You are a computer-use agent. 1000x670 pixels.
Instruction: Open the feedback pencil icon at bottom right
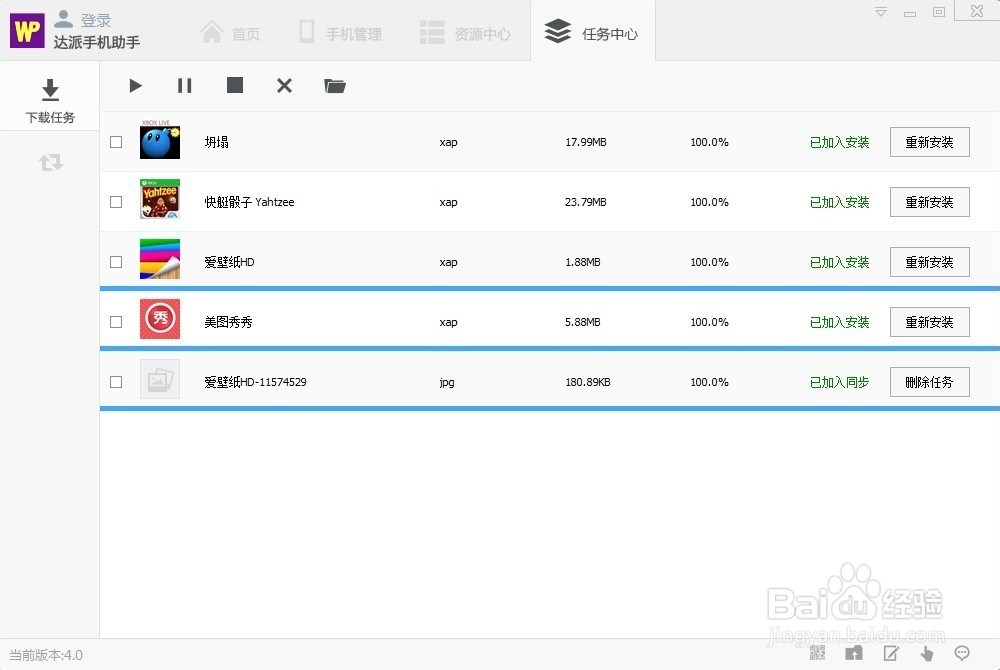(890, 653)
